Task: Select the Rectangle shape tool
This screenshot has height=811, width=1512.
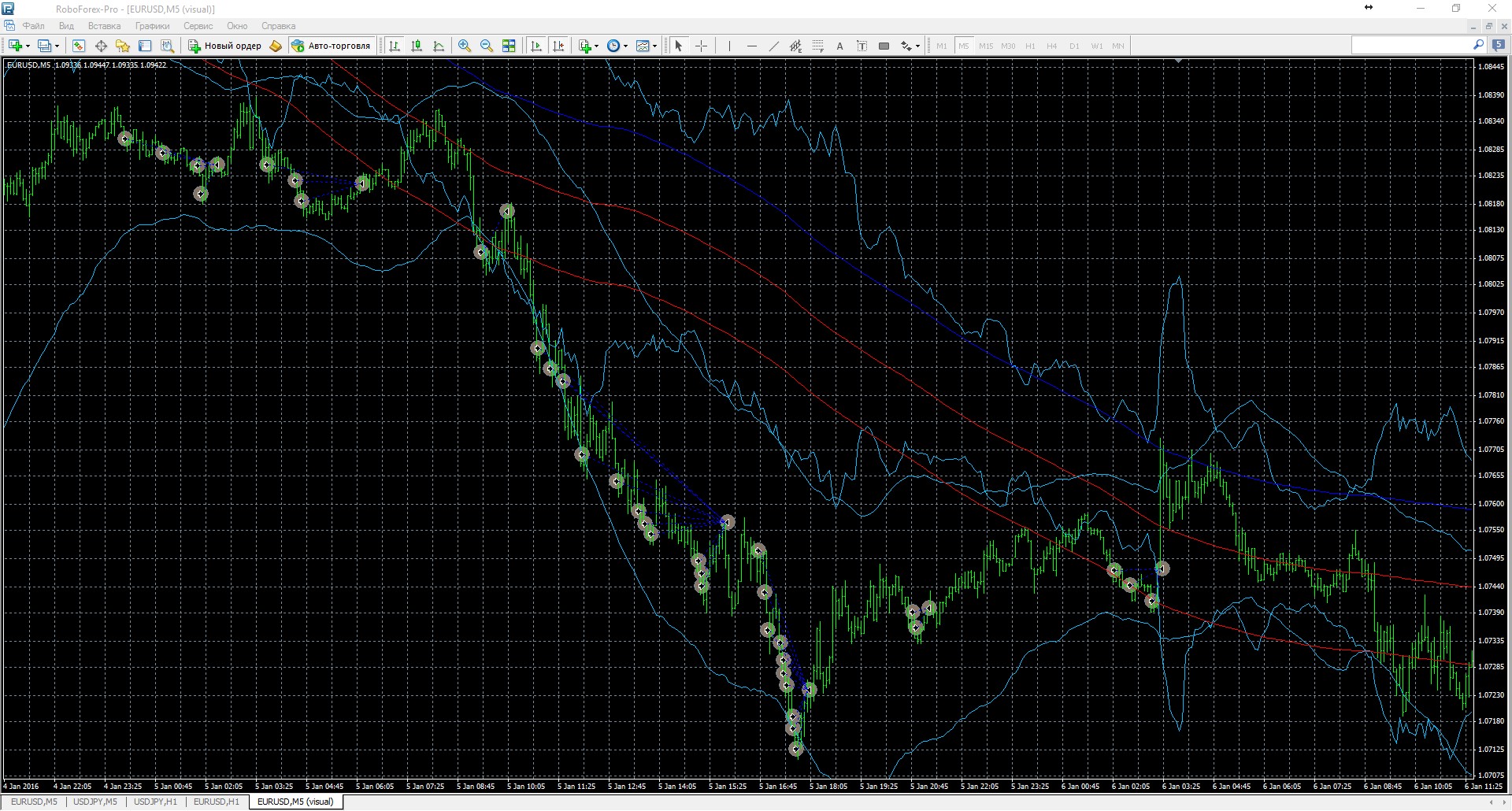Action: point(884,46)
